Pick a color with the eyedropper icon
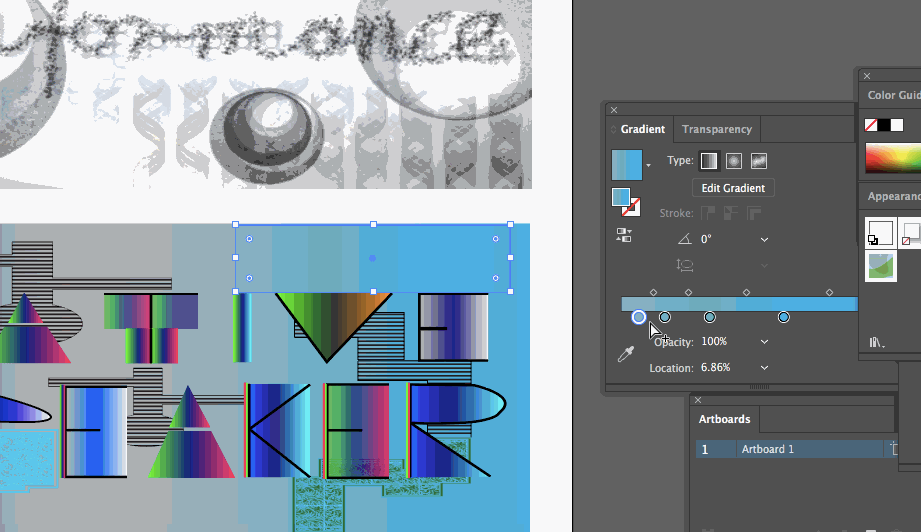Image resolution: width=921 pixels, height=532 pixels. click(626, 354)
